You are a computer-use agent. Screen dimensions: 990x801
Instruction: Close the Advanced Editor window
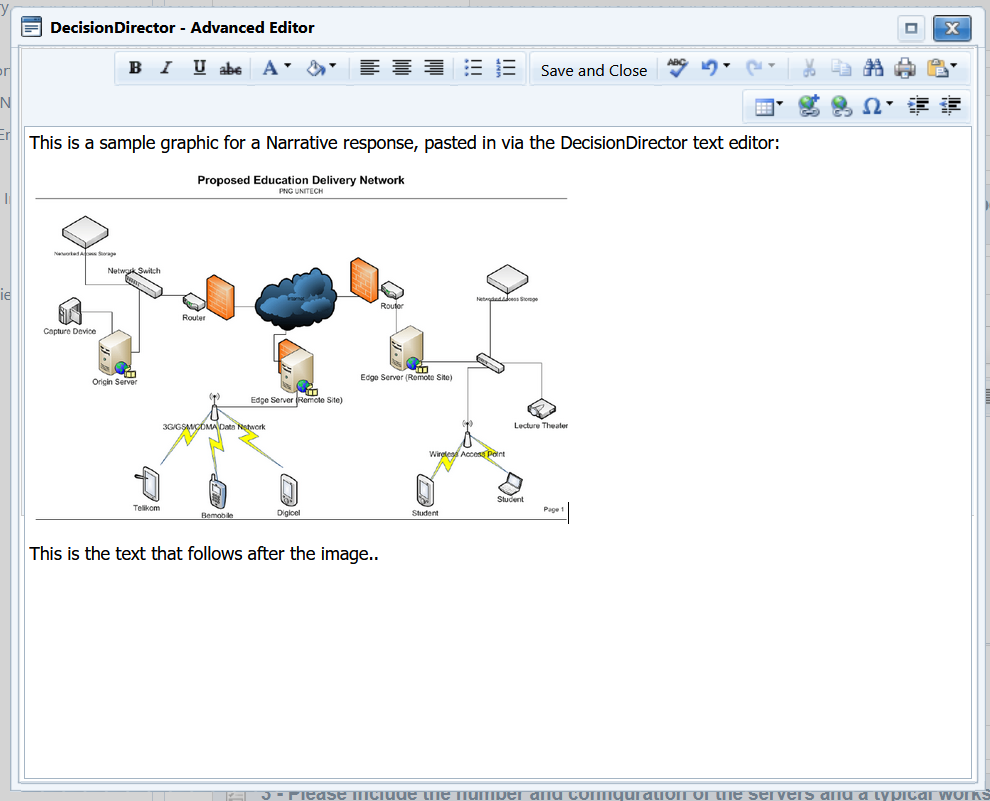pos(952,28)
